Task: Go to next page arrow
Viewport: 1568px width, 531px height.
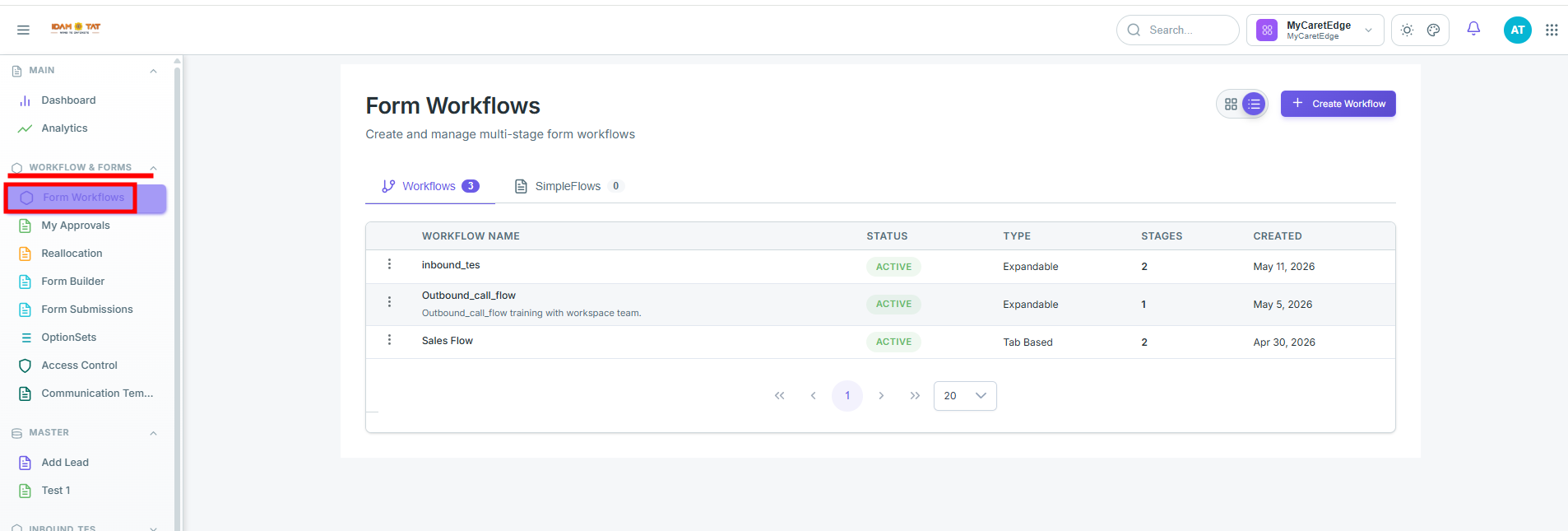Action: 881,396
